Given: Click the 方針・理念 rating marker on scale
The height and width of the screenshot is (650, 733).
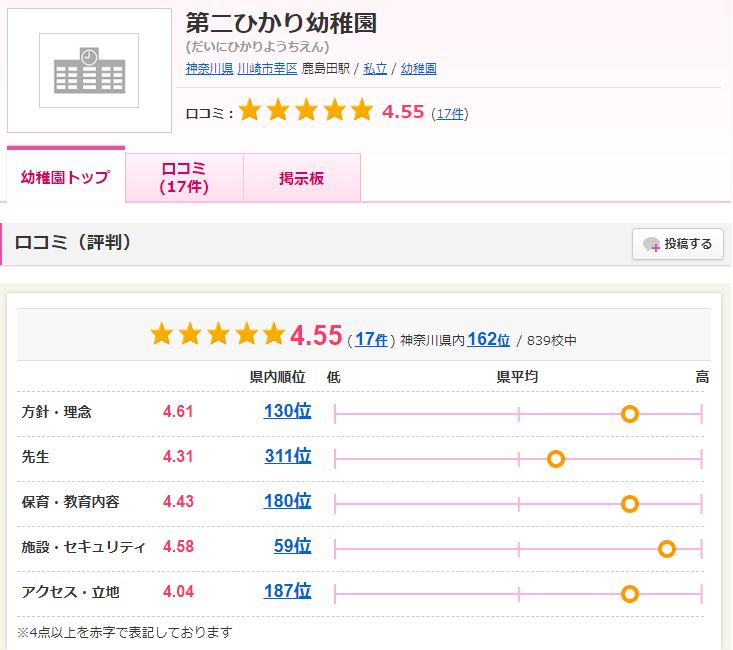Looking at the screenshot, I should point(630,414).
